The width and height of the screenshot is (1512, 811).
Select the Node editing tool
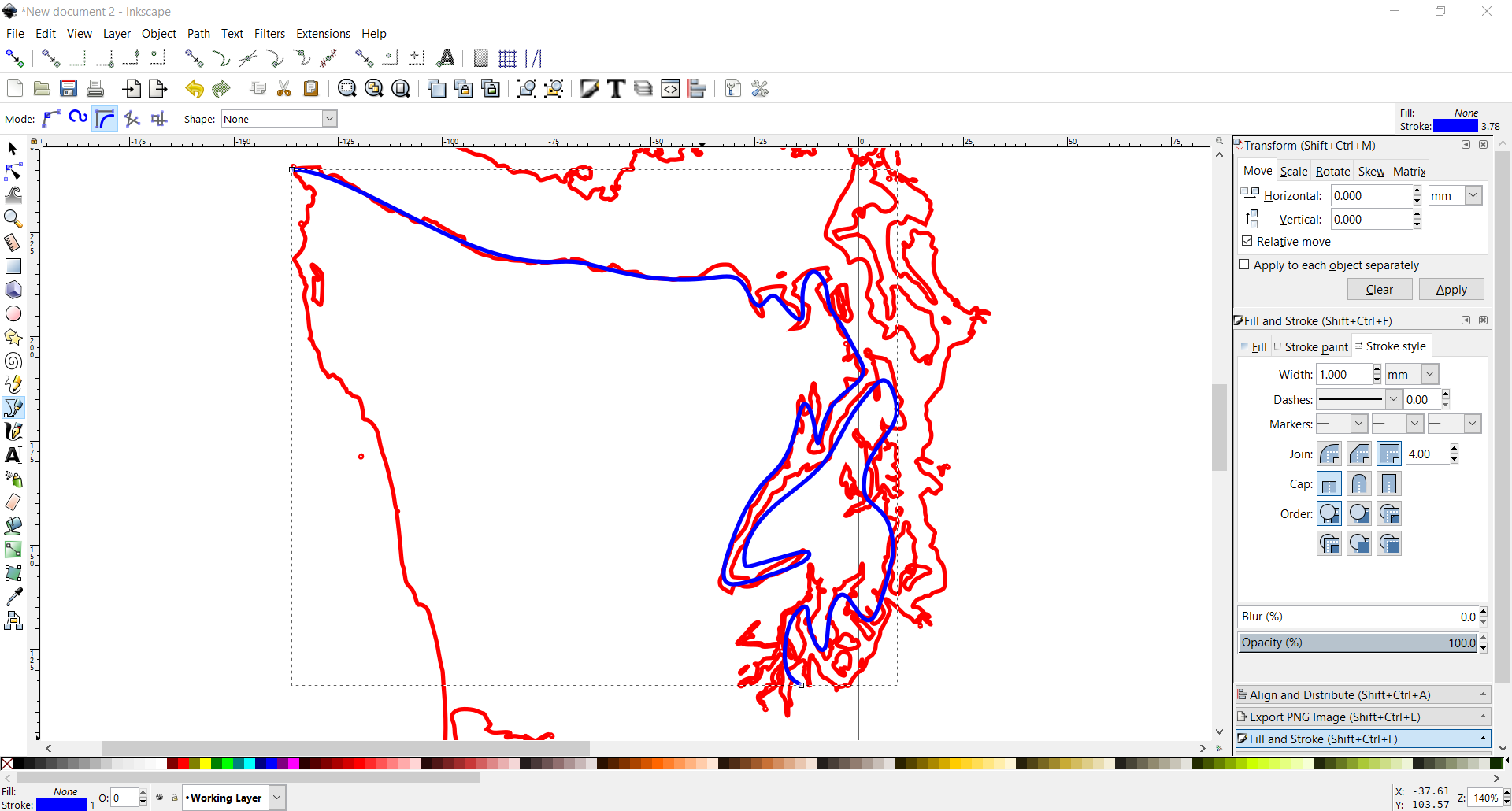point(13,172)
